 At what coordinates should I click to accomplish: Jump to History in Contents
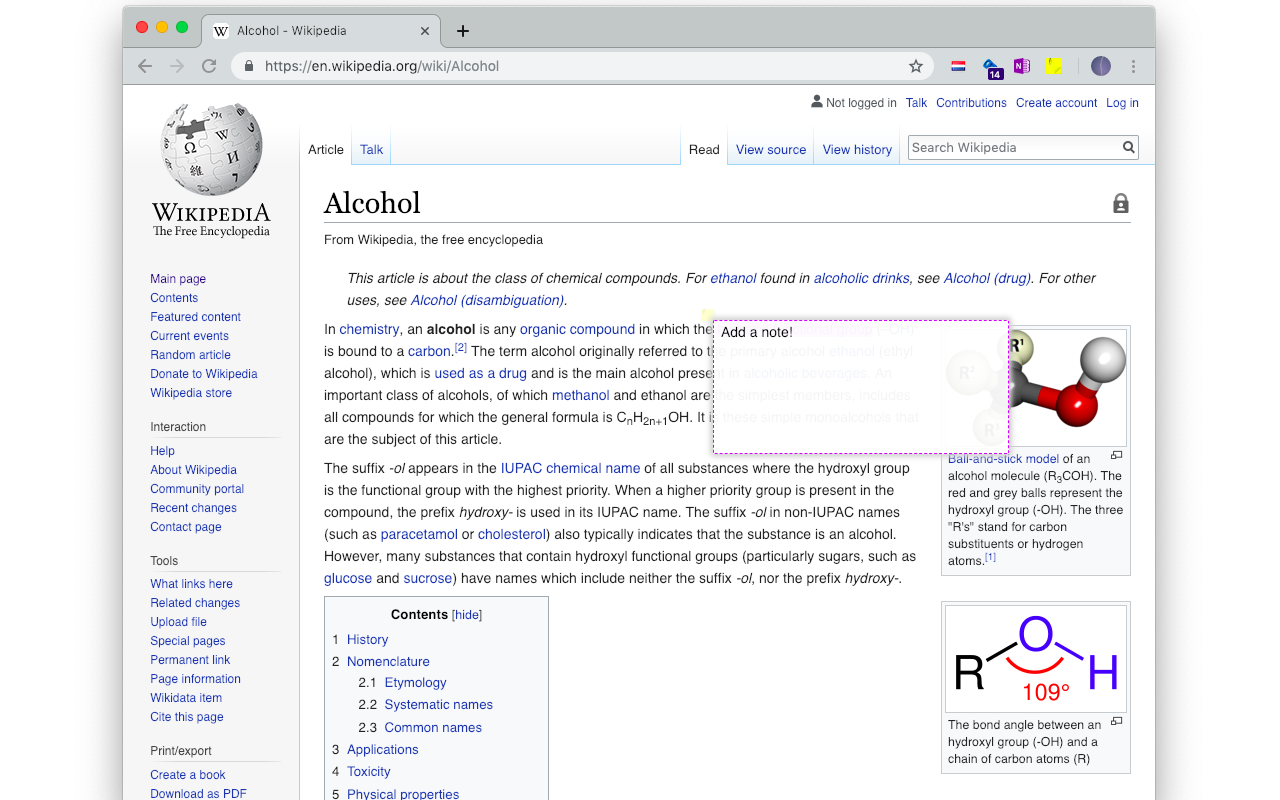(x=367, y=640)
